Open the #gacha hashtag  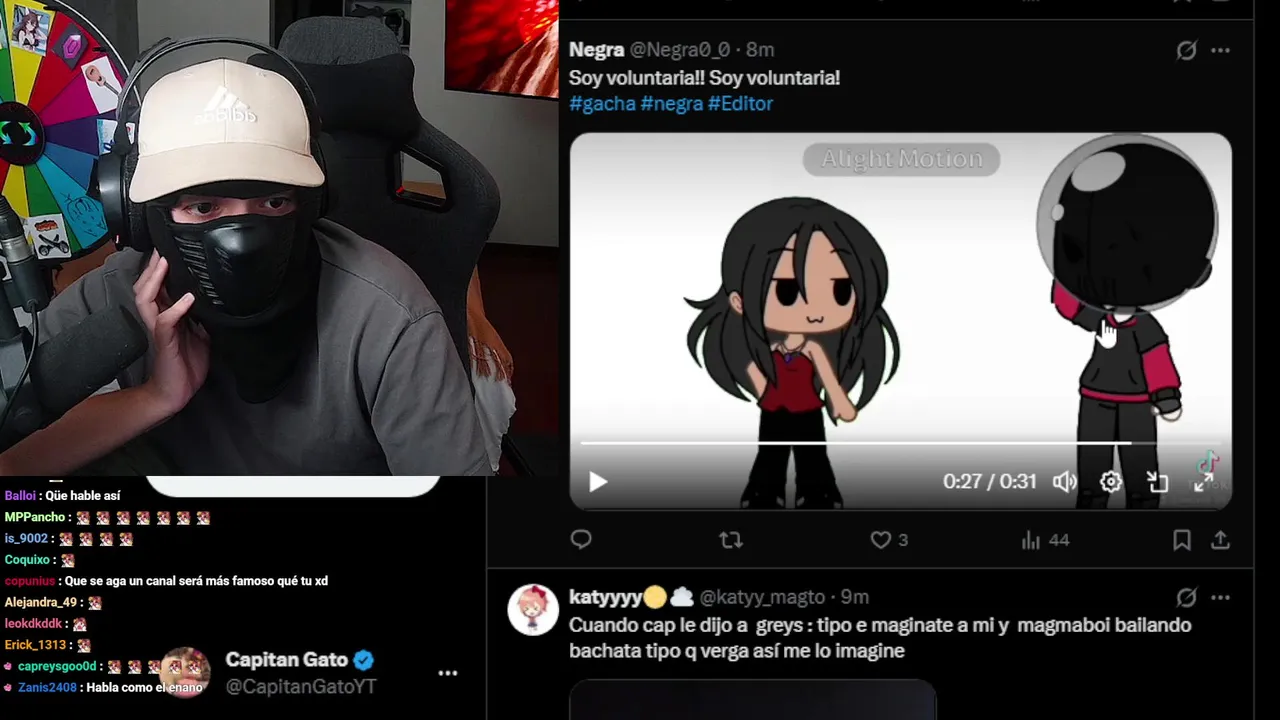pyautogui.click(x=602, y=103)
